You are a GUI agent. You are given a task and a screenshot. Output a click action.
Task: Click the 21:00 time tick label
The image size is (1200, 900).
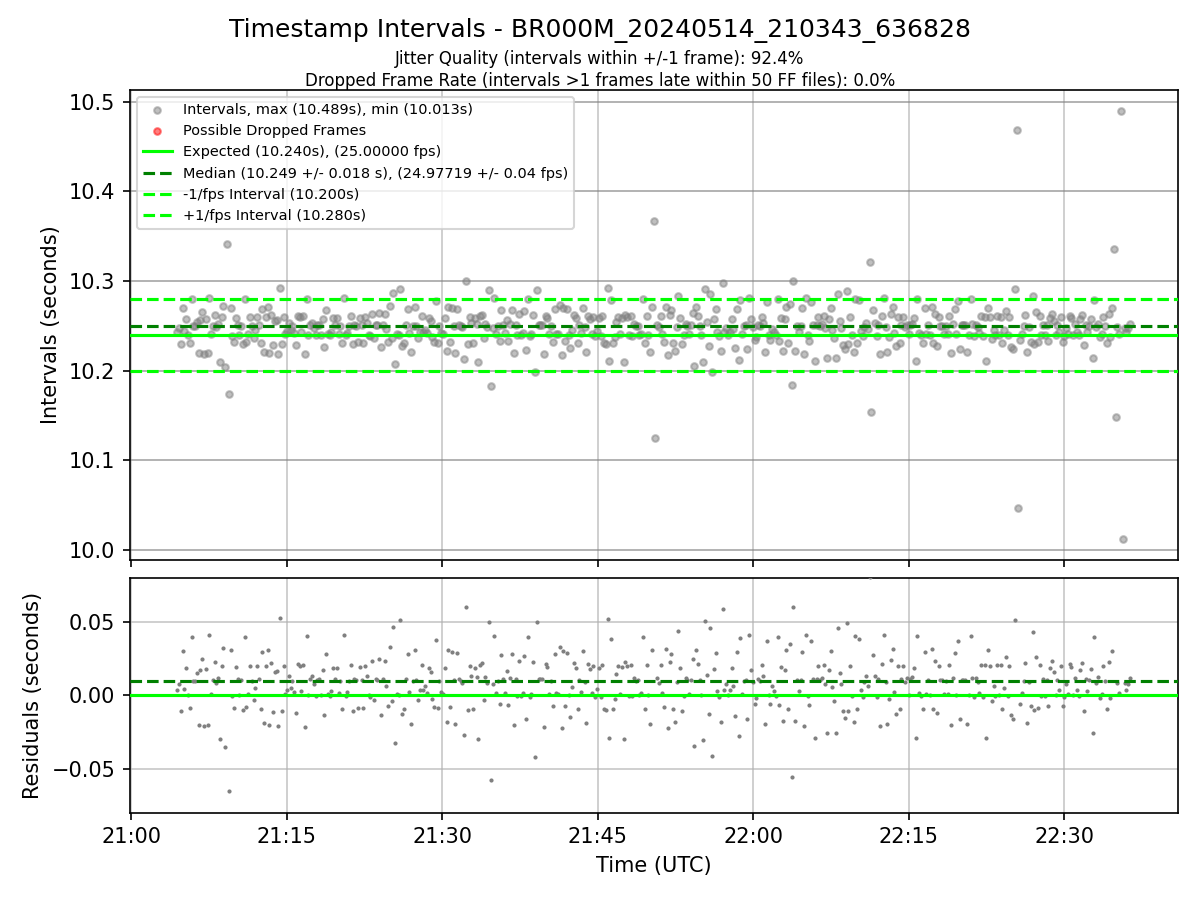pos(131,835)
